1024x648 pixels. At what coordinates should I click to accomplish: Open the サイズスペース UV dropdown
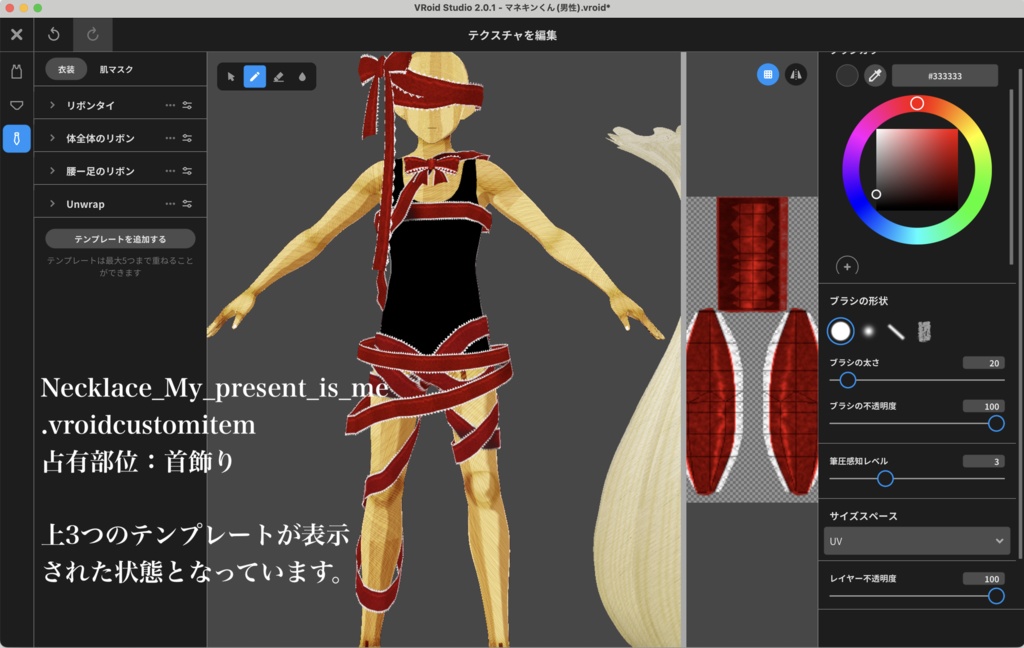915,540
